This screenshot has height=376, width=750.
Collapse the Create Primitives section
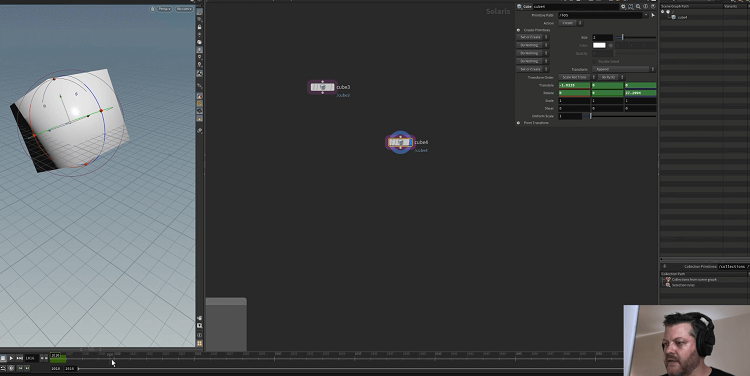tap(518, 30)
